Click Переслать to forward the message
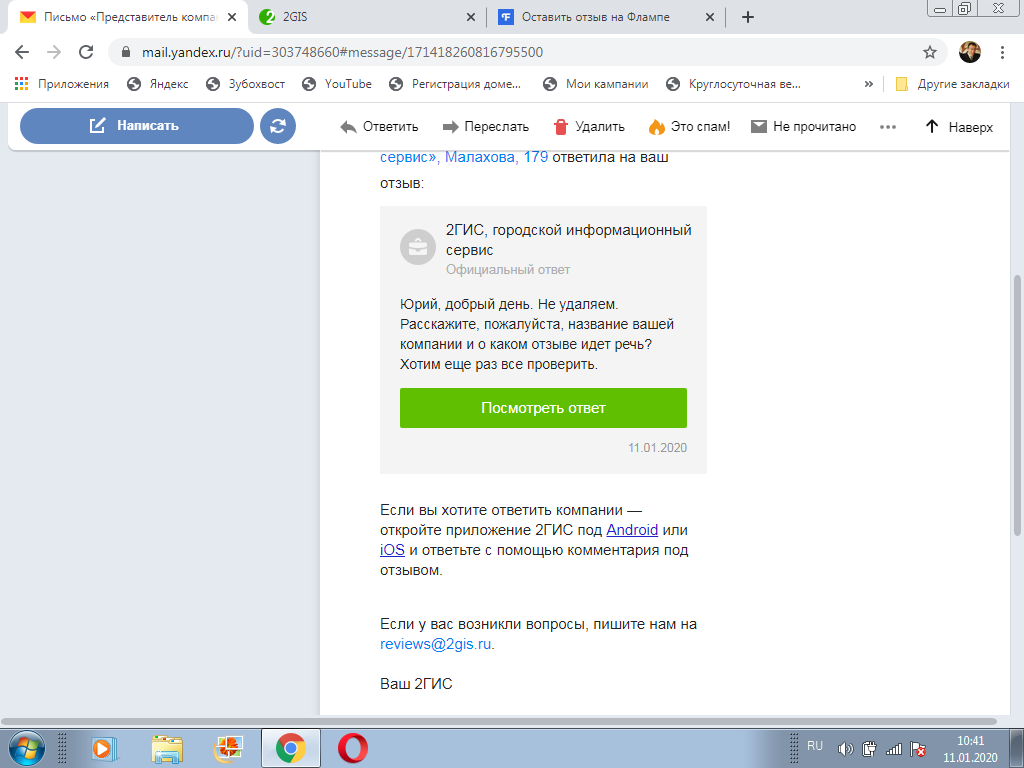The width and height of the screenshot is (1024, 768). point(485,127)
